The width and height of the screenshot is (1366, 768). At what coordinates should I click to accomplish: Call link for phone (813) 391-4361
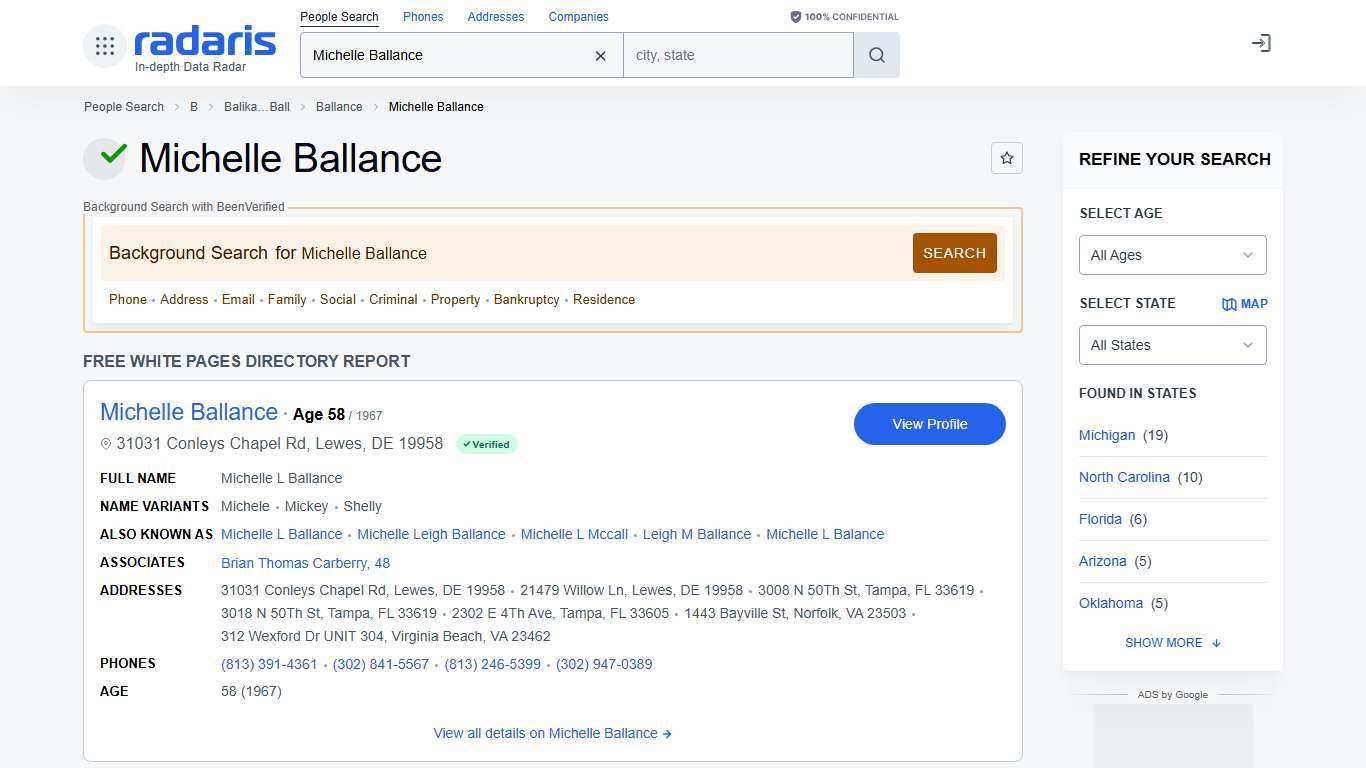[269, 664]
